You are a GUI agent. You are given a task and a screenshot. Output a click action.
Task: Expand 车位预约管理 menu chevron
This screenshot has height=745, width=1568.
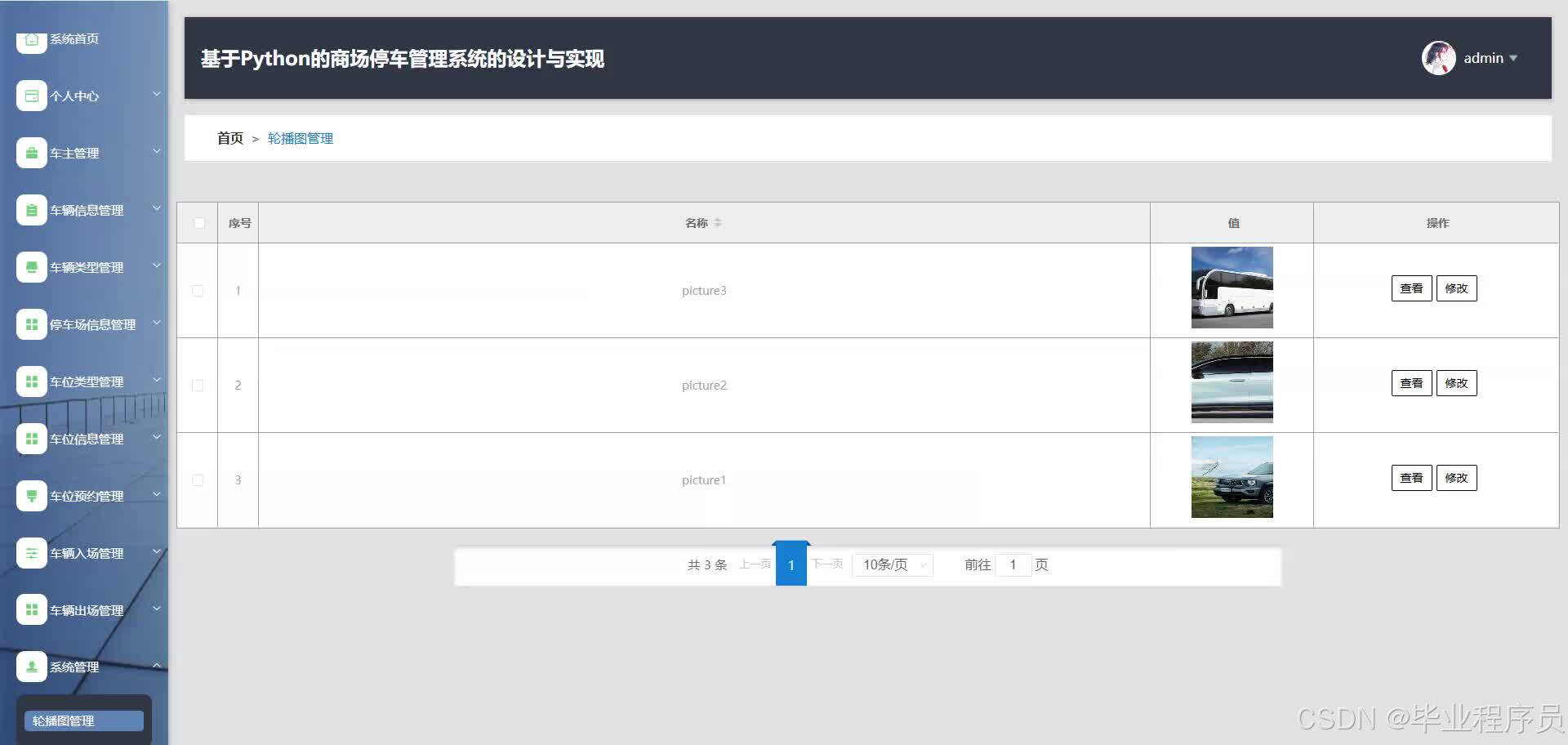click(157, 494)
